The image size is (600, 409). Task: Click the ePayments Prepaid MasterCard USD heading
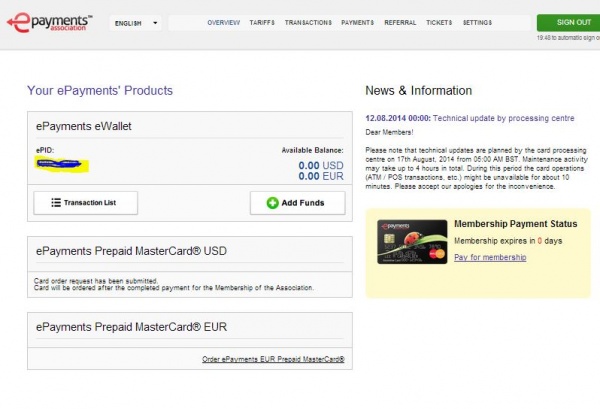(x=131, y=251)
